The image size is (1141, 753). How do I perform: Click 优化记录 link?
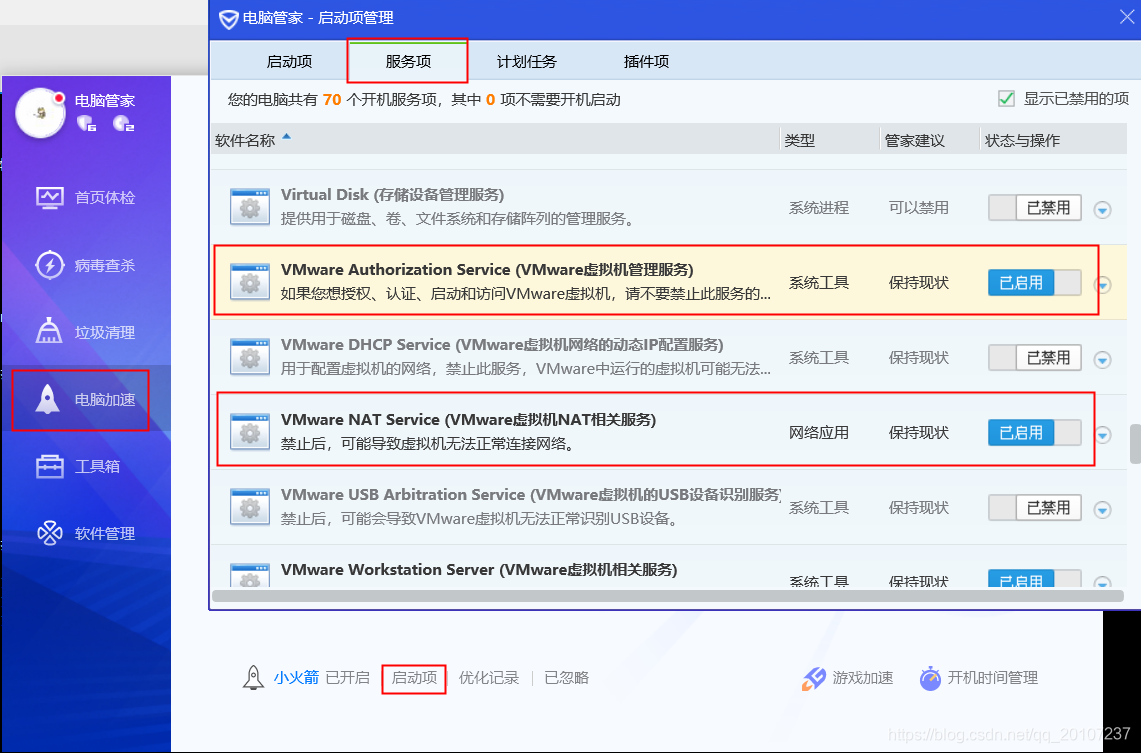click(488, 678)
